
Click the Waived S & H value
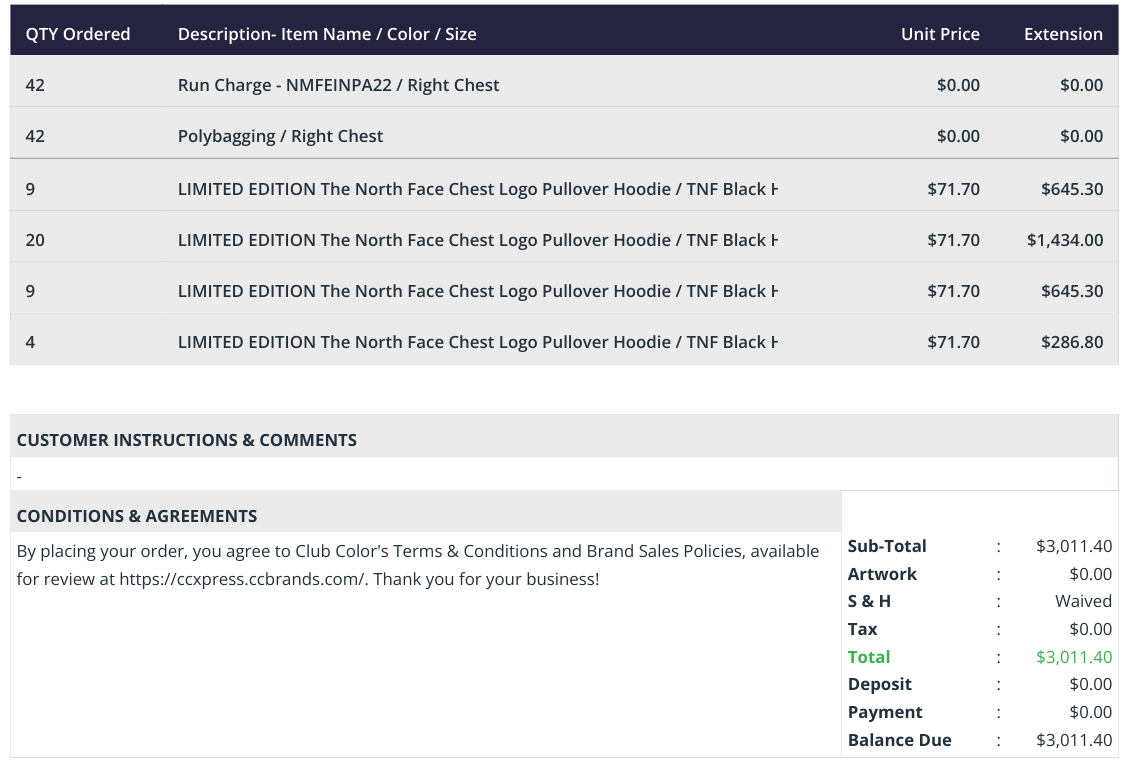1083,602
